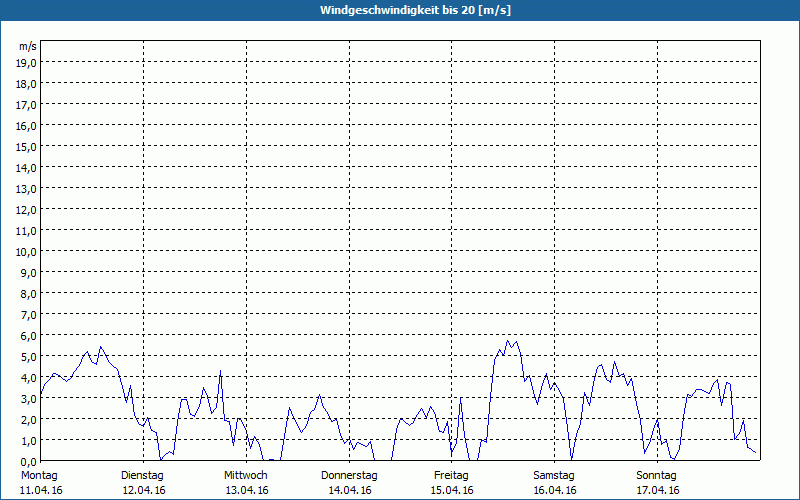Click the 'Dienstag' day label
Image resolution: width=800 pixels, height=500 pixels.
click(142, 476)
